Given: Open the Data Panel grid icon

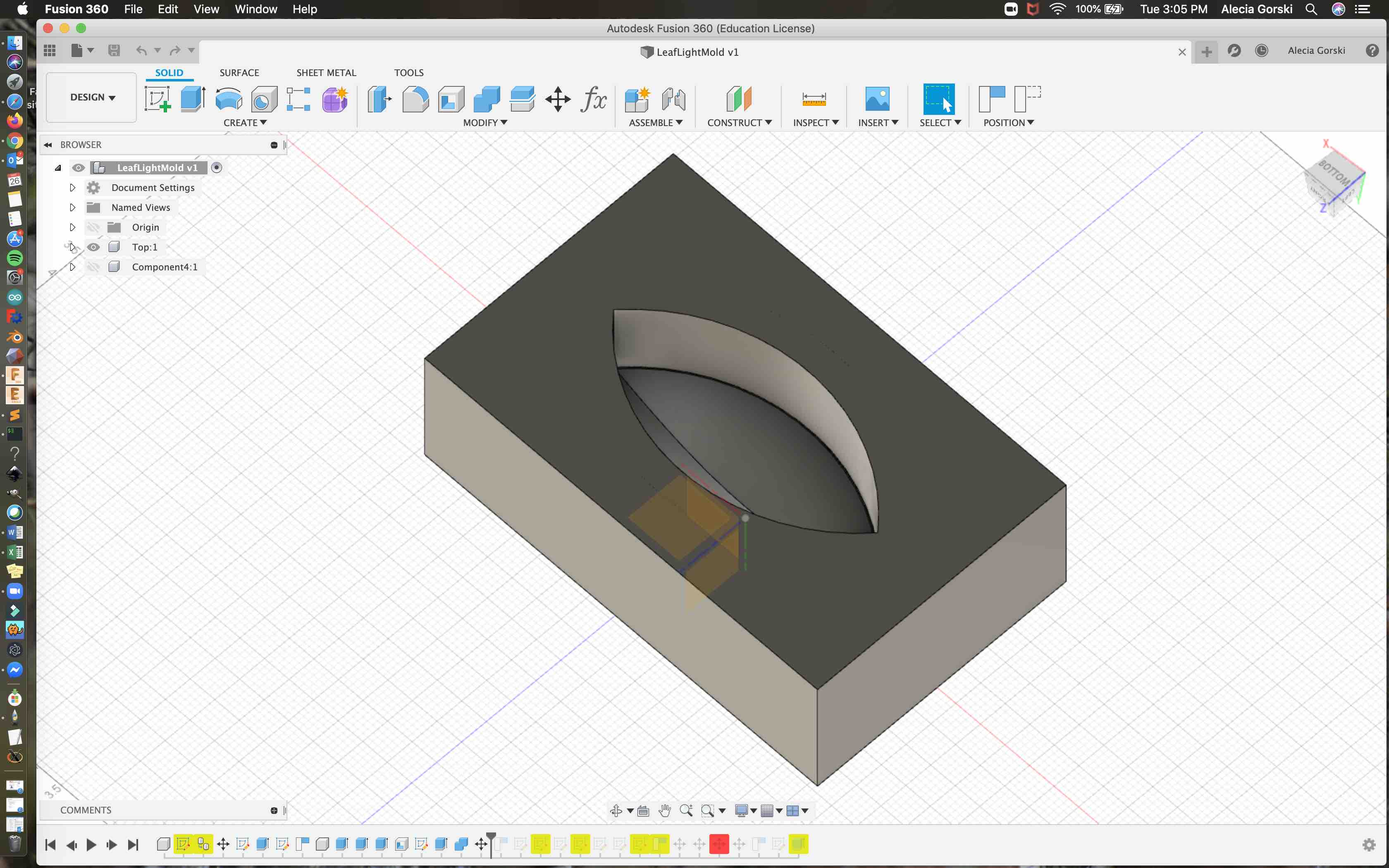Looking at the screenshot, I should click(x=50, y=50).
